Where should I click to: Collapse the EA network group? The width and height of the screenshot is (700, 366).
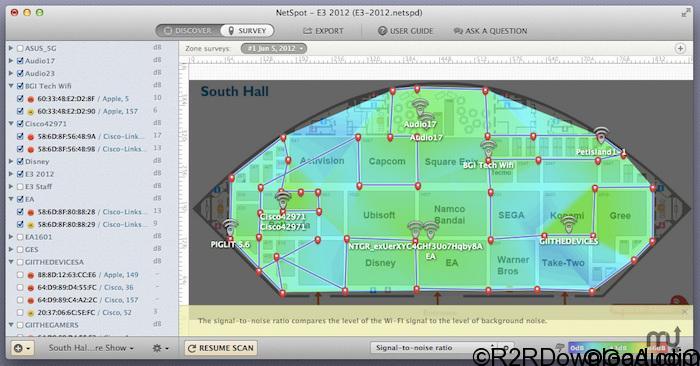click(x=11, y=199)
